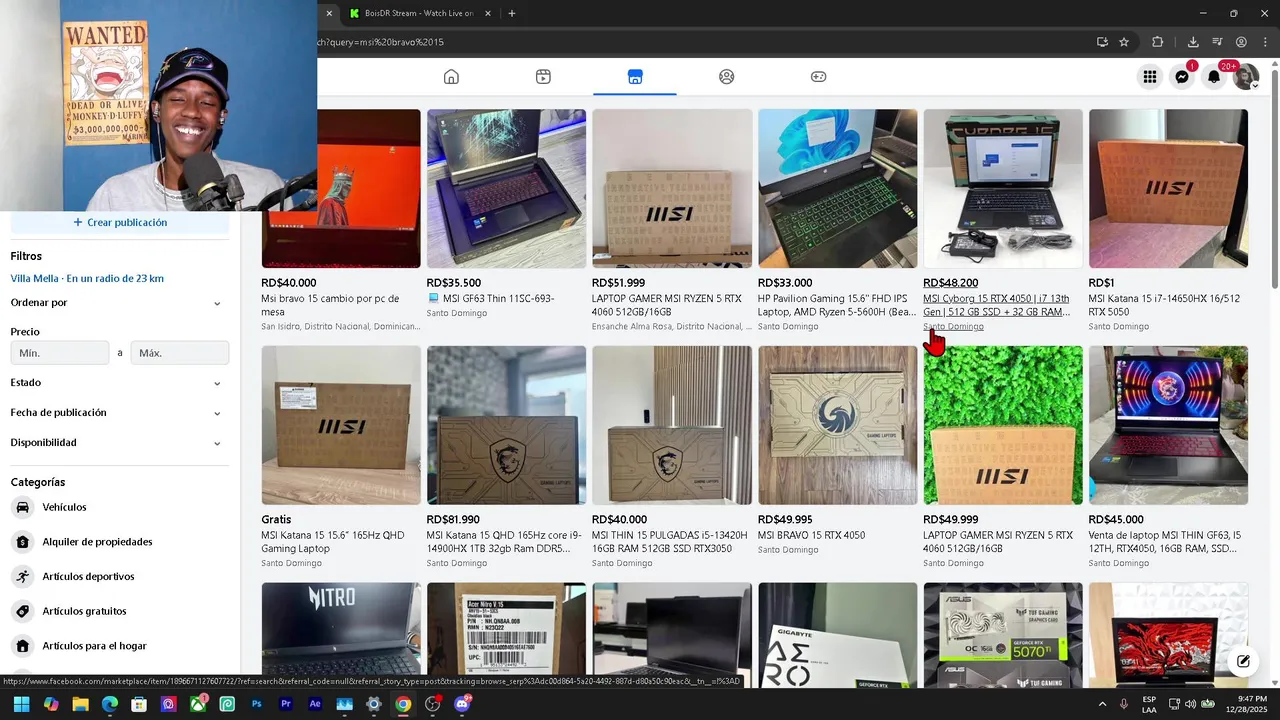Click the Máx. price field
This screenshot has height=720, width=1280.
pos(180,353)
